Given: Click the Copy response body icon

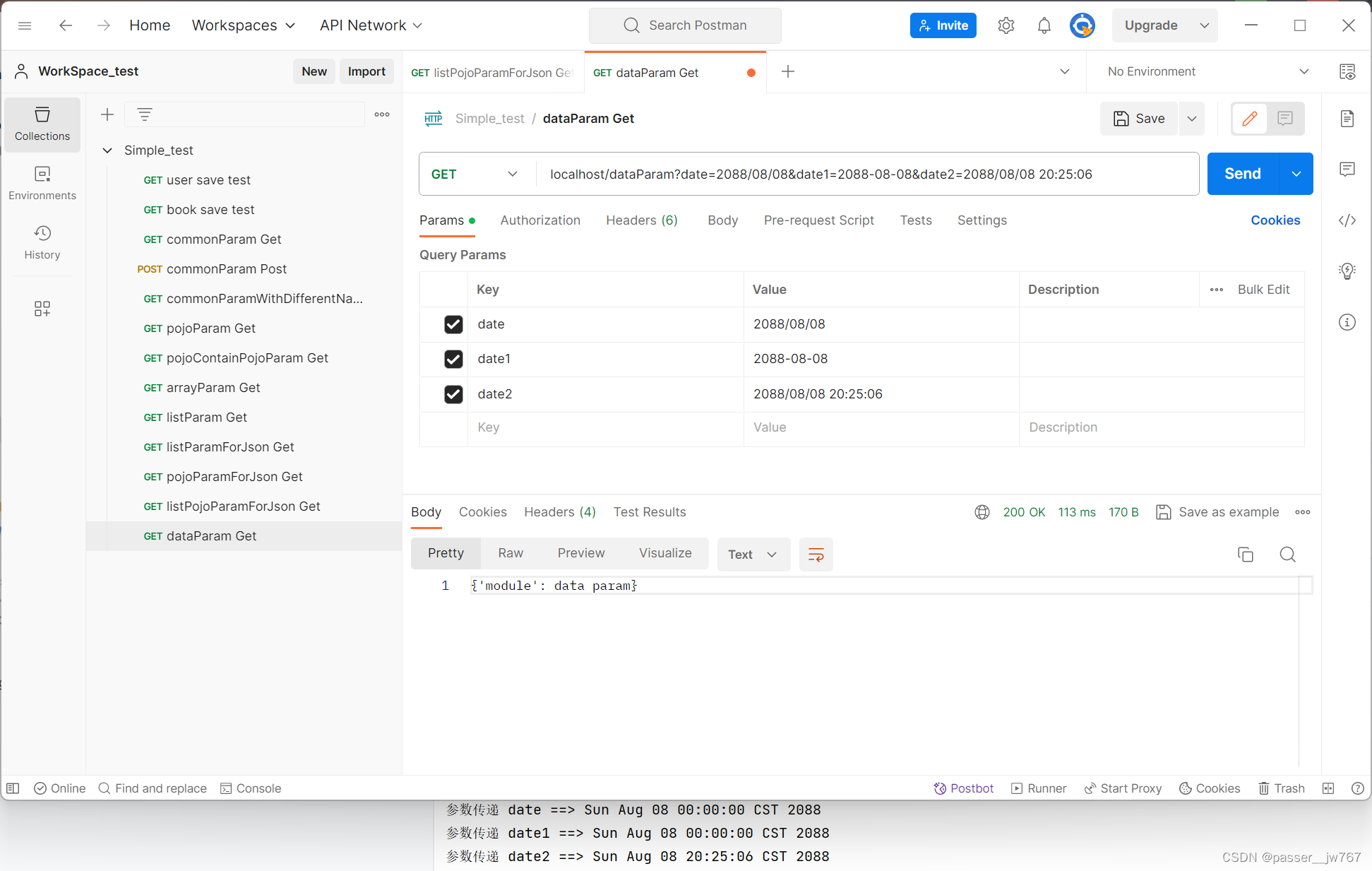Looking at the screenshot, I should tap(1245, 554).
